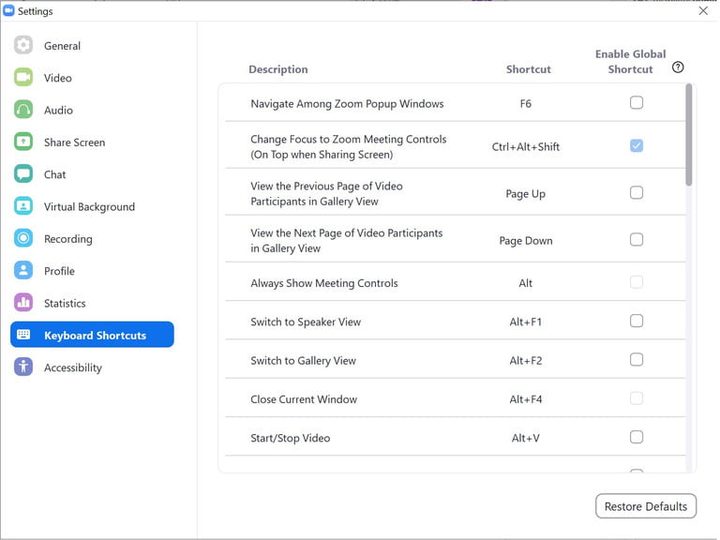Select the Video camera icon
Image resolution: width=720 pixels, height=540 pixels.
point(24,78)
